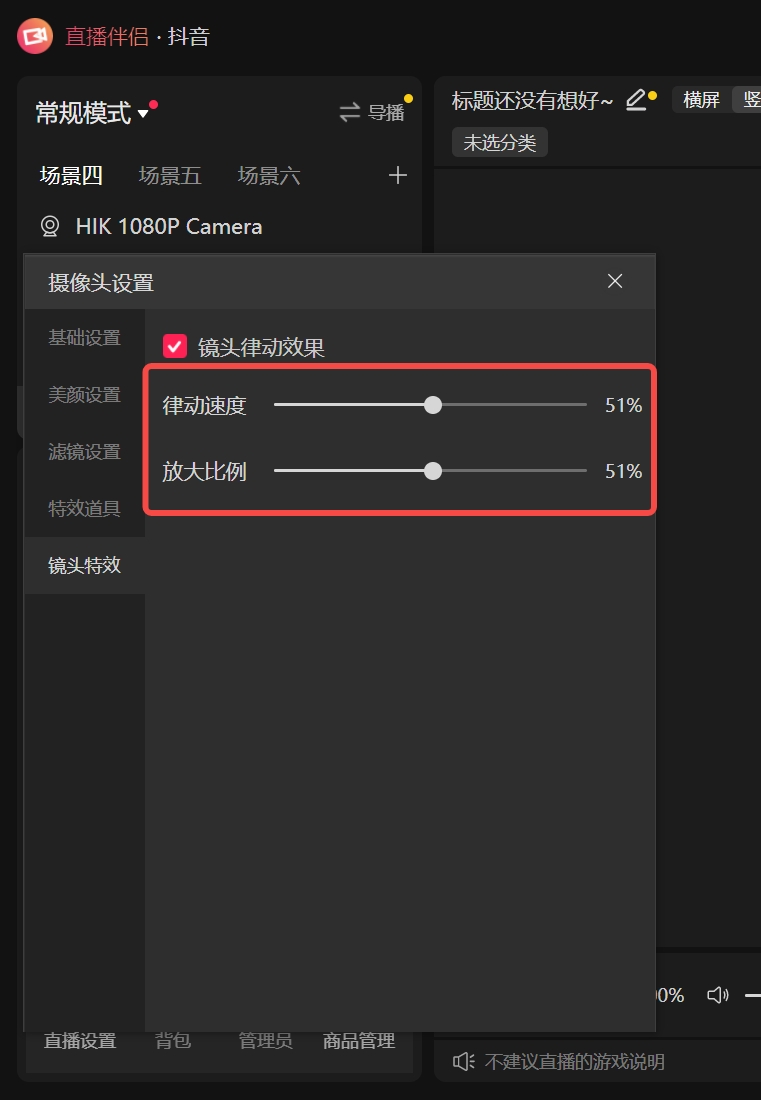
Task: Click the HIK 1080P Camera webcam icon
Action: 50,227
